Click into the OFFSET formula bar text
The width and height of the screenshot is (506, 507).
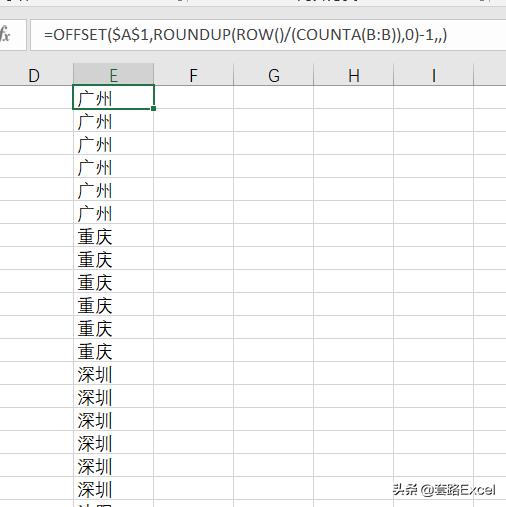tap(245, 35)
